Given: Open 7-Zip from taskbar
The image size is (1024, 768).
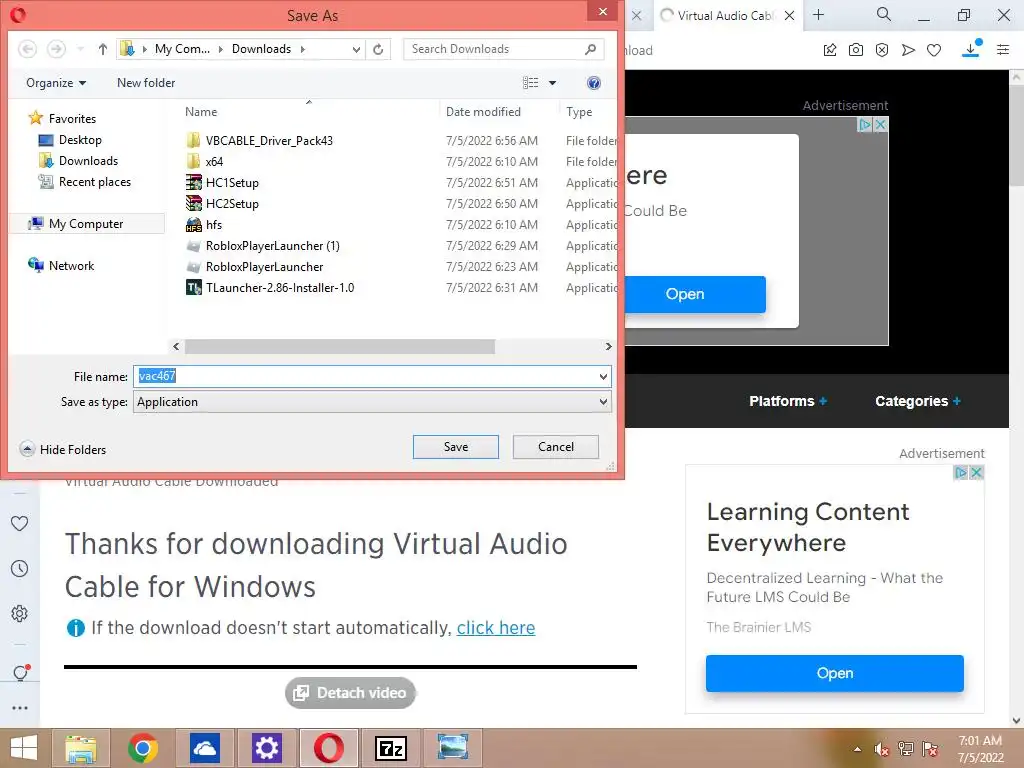Looking at the screenshot, I should 391,748.
